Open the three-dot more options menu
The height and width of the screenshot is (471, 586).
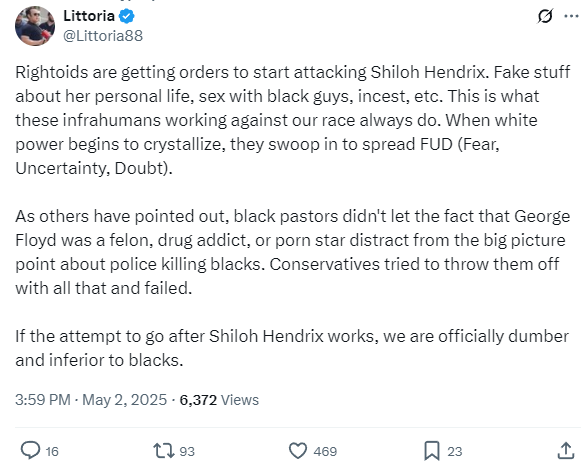click(x=571, y=16)
